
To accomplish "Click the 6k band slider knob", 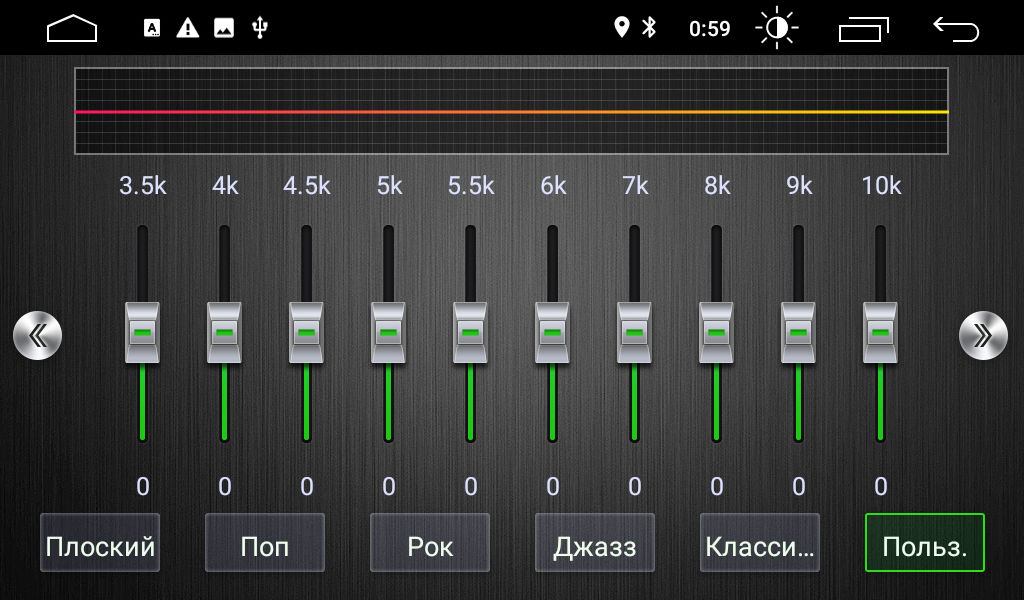I will 552,332.
